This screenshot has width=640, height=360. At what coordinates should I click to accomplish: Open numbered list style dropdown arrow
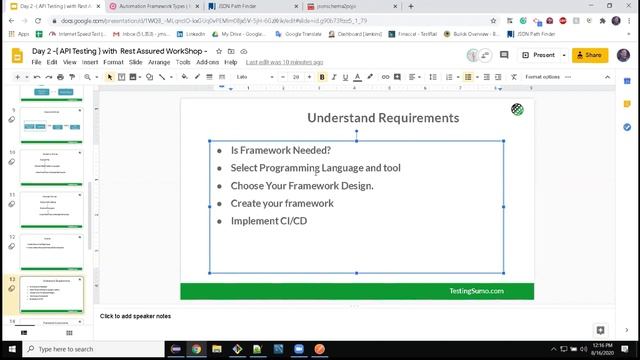(458, 77)
